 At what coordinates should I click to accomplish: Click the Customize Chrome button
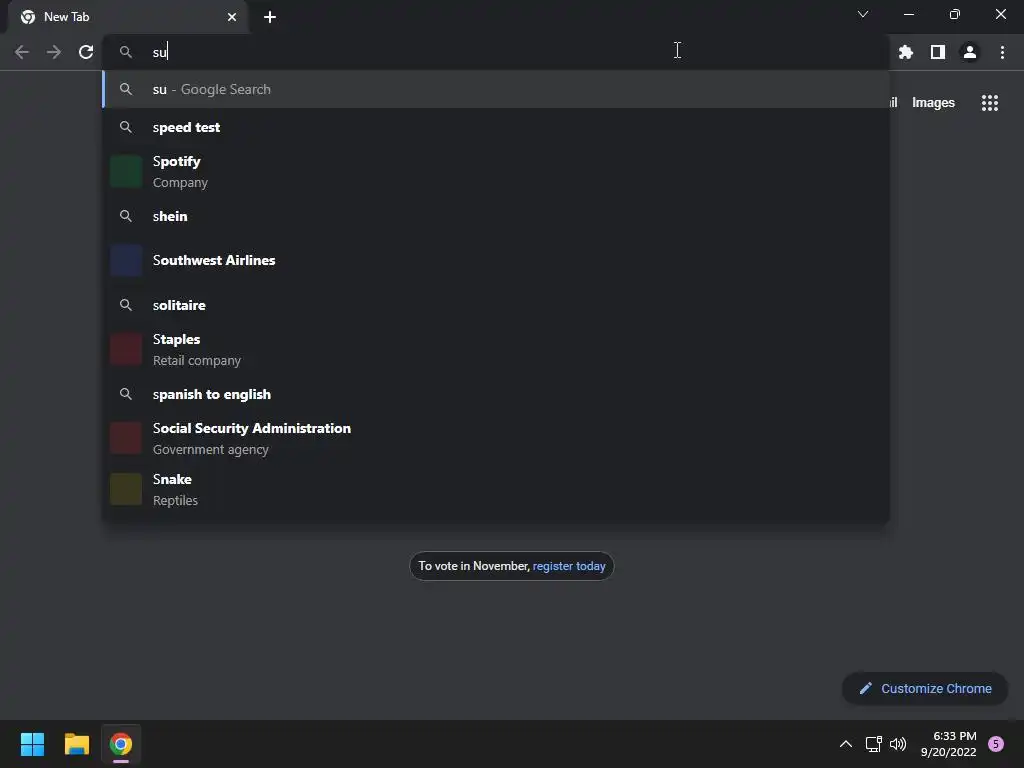[925, 688]
